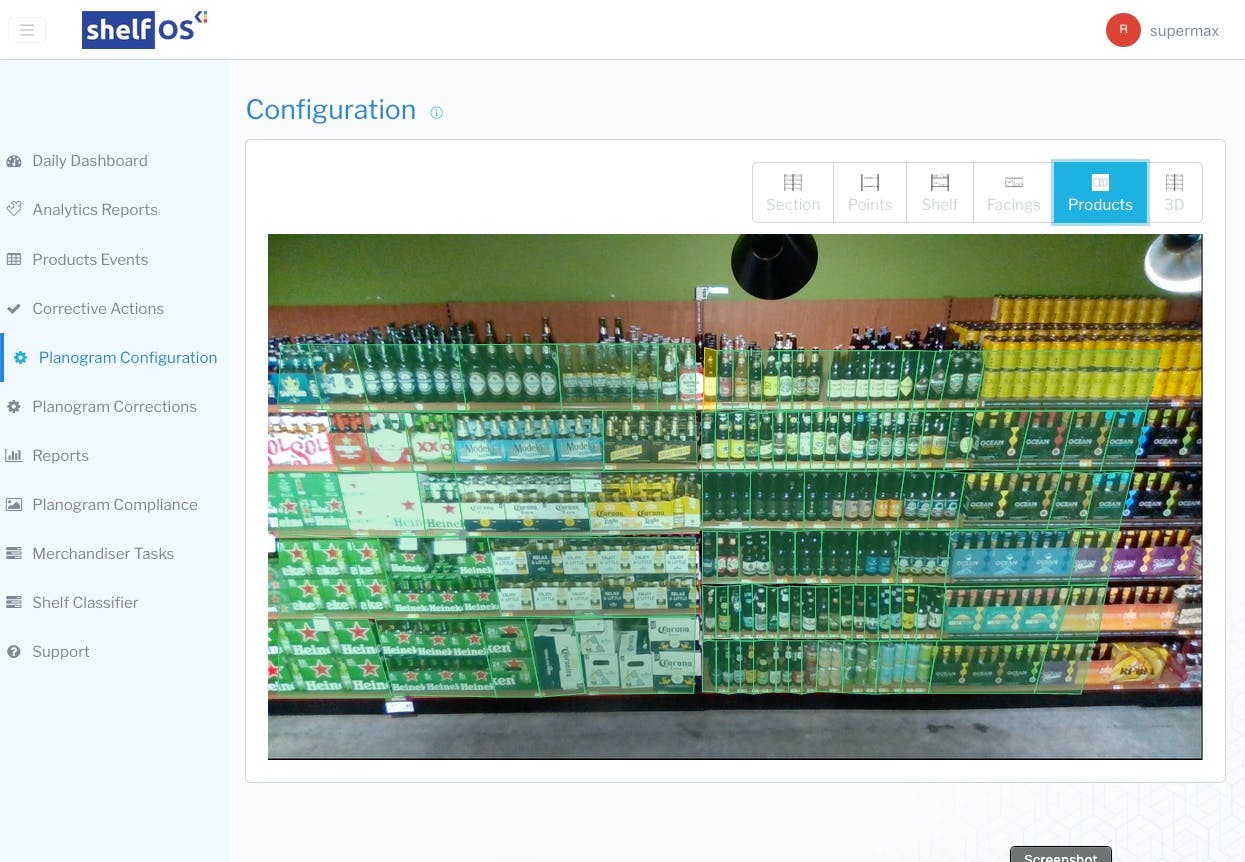This screenshot has width=1245, height=862.
Task: Toggle the hamburger sidebar menu button
Action: pyautogui.click(x=27, y=30)
